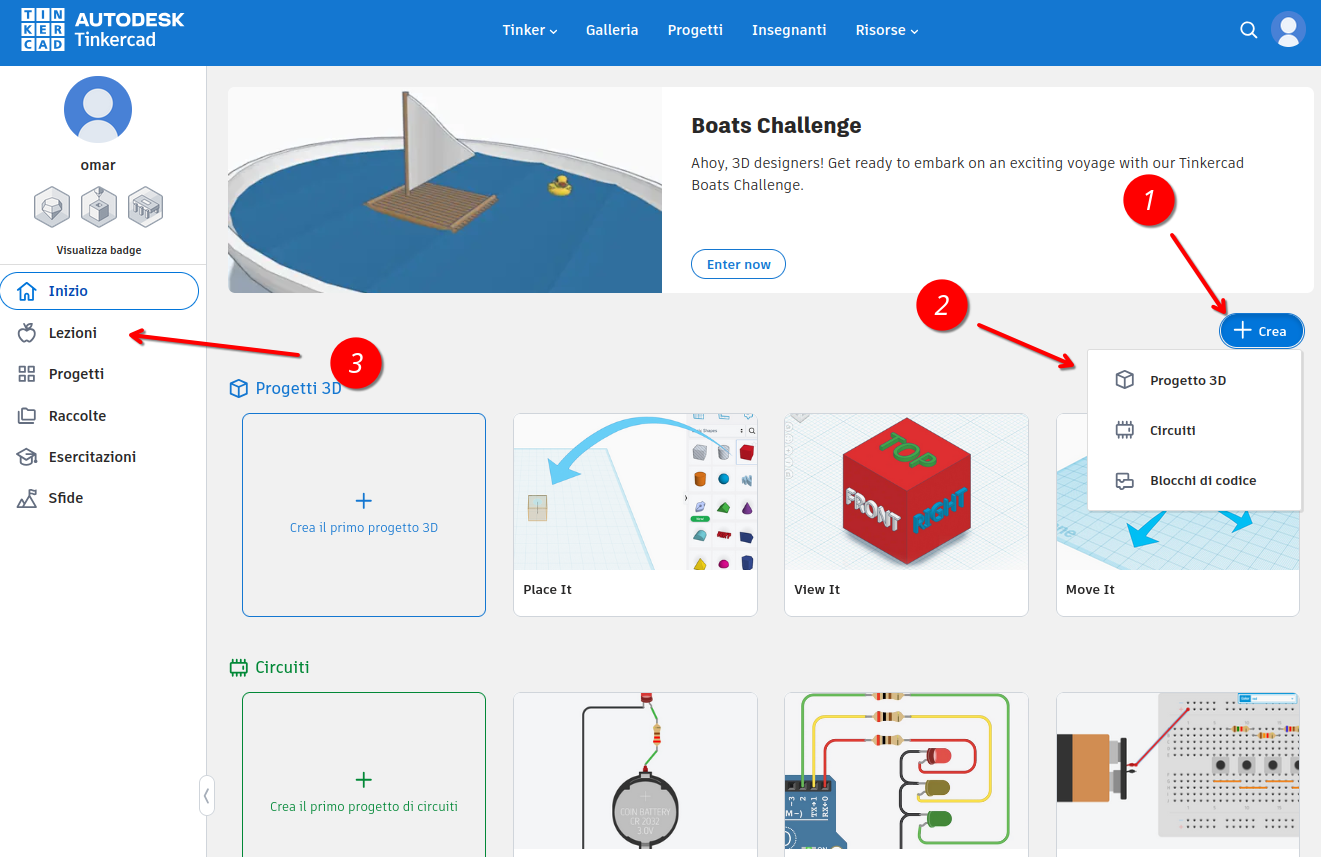Click the mountain flag icon beside Sfide
This screenshot has width=1321, height=857.
point(27,498)
